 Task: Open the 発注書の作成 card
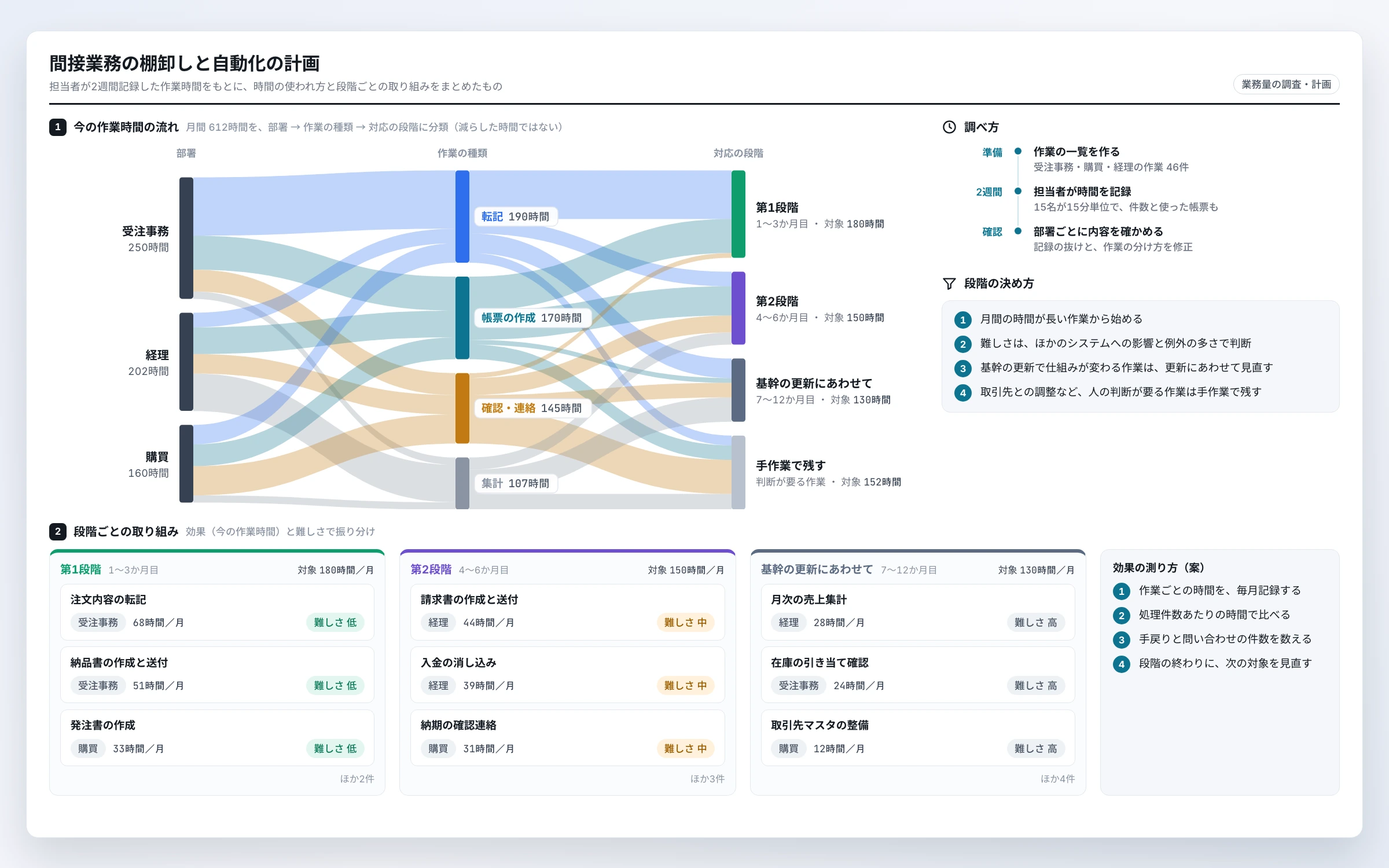coord(217,738)
